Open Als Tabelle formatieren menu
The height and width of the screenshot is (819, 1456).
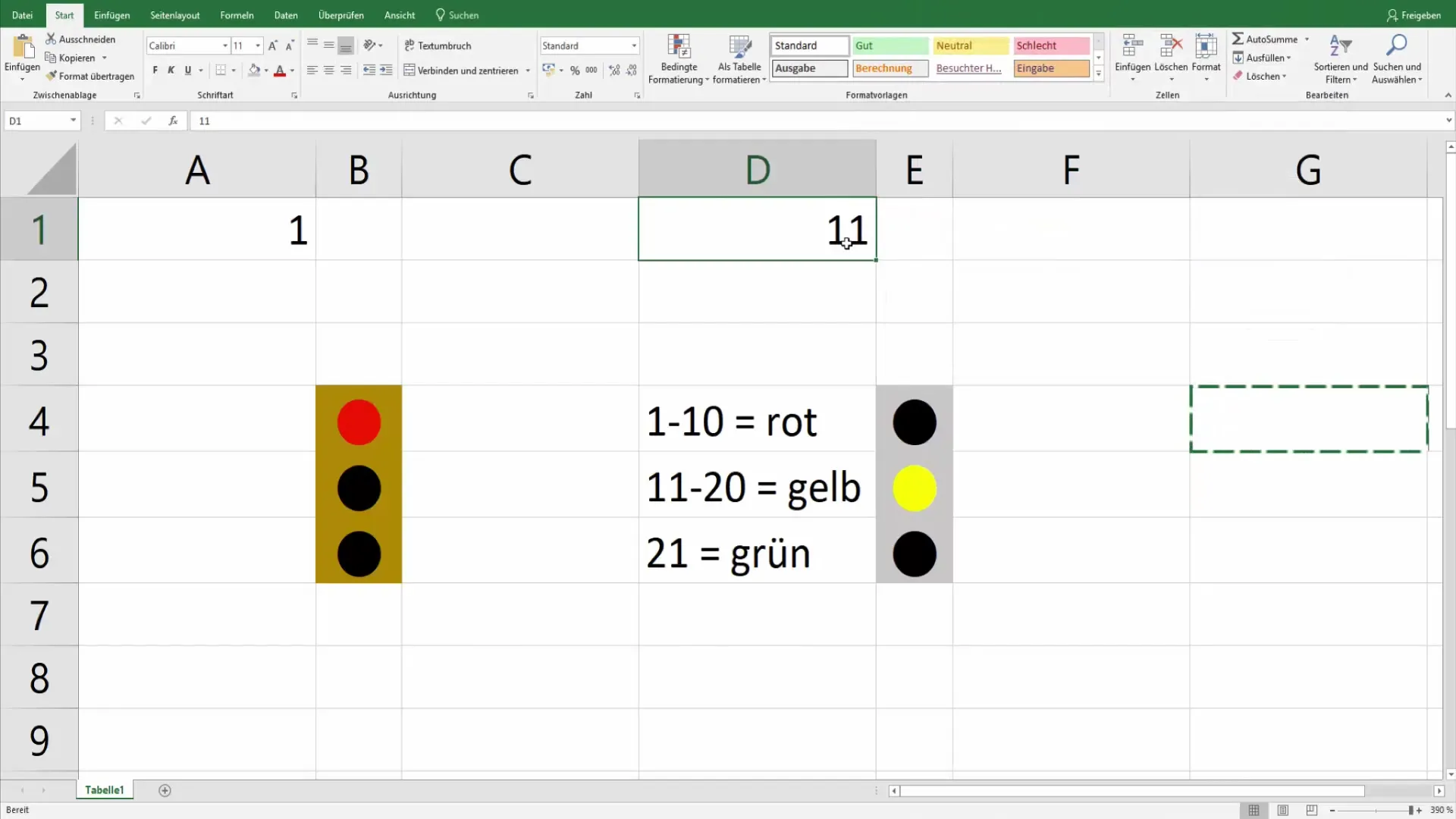point(739,59)
